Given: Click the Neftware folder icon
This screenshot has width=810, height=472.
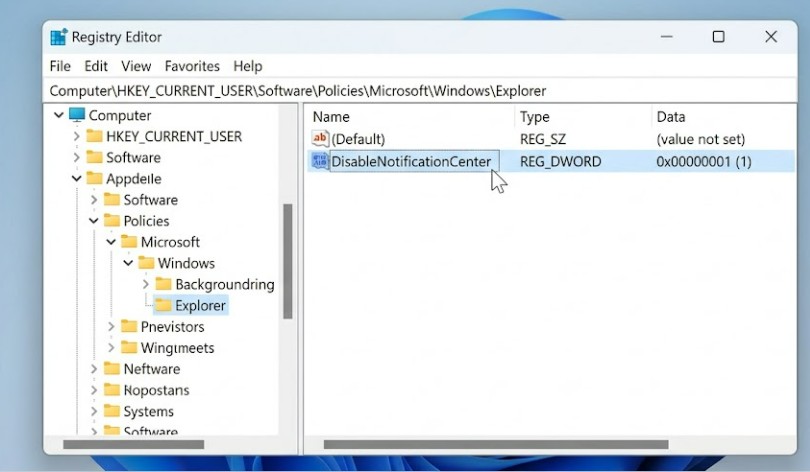Looking at the screenshot, I should (112, 369).
